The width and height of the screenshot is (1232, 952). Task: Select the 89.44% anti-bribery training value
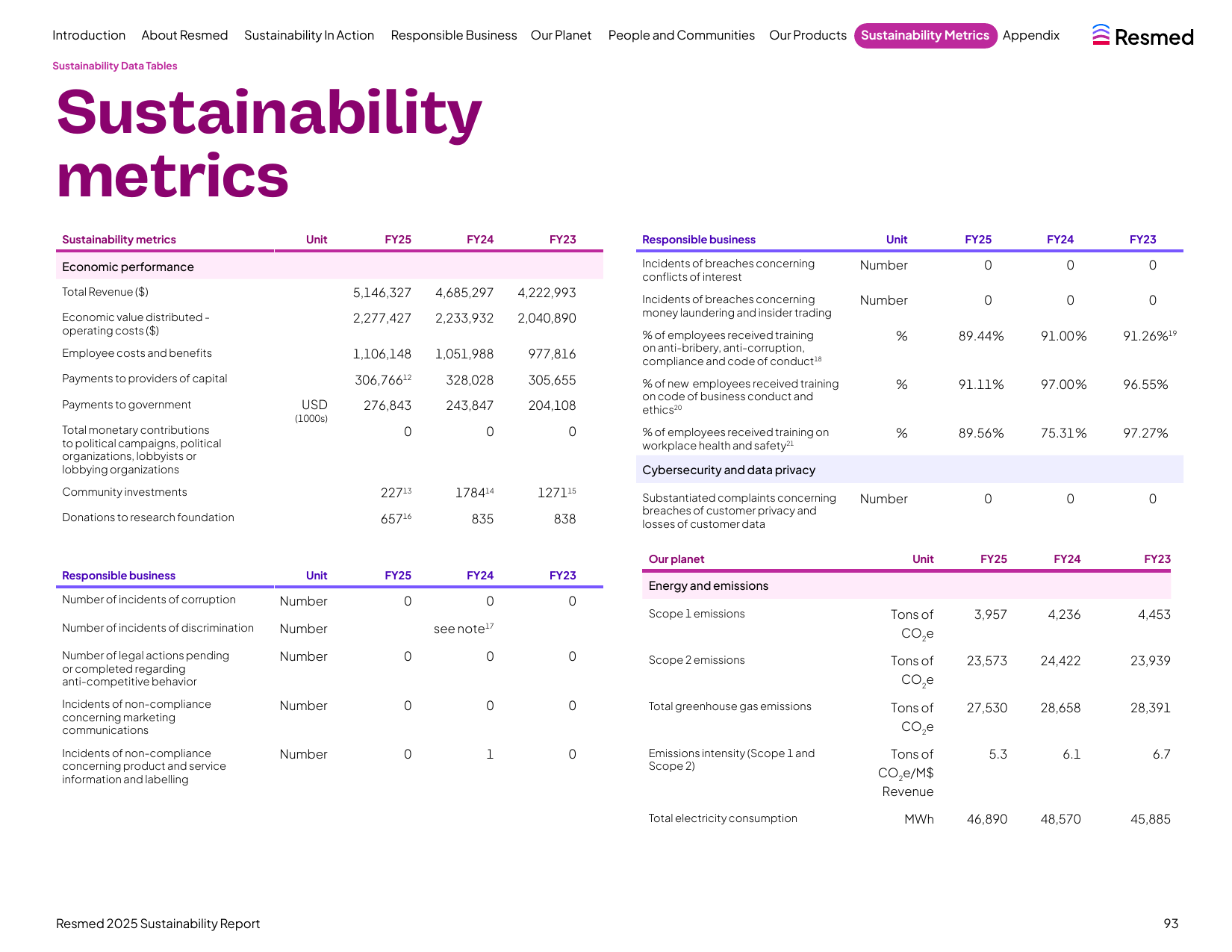pos(981,336)
